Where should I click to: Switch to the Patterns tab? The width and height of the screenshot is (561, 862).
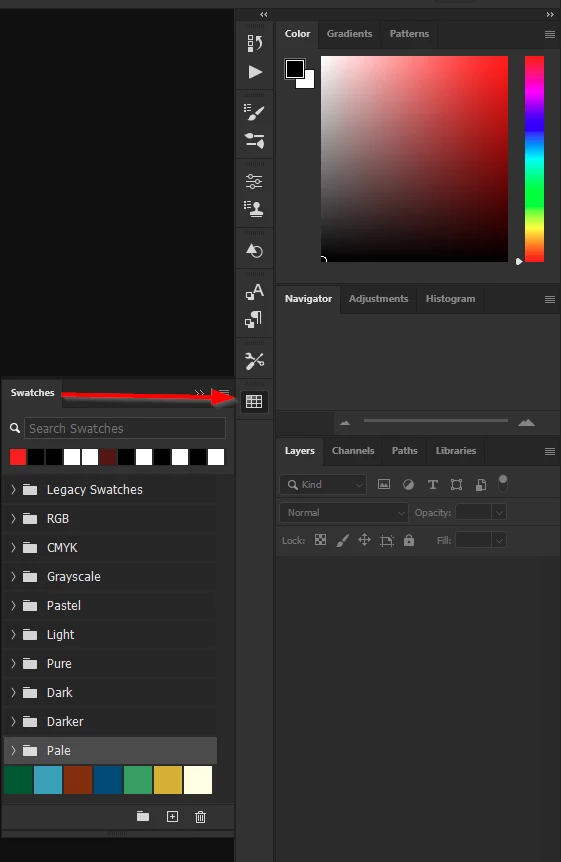(409, 34)
